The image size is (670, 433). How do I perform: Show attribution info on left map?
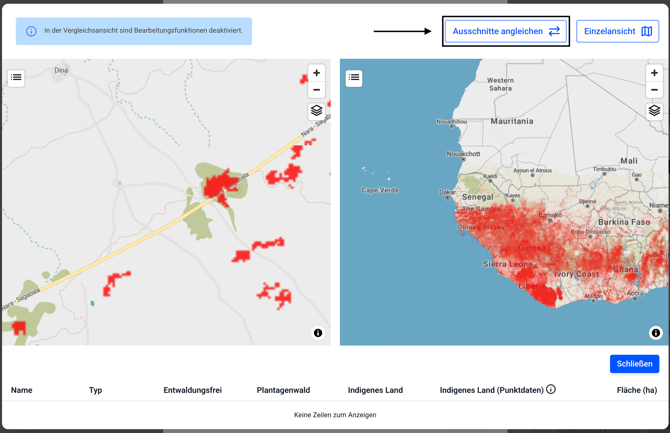point(318,333)
